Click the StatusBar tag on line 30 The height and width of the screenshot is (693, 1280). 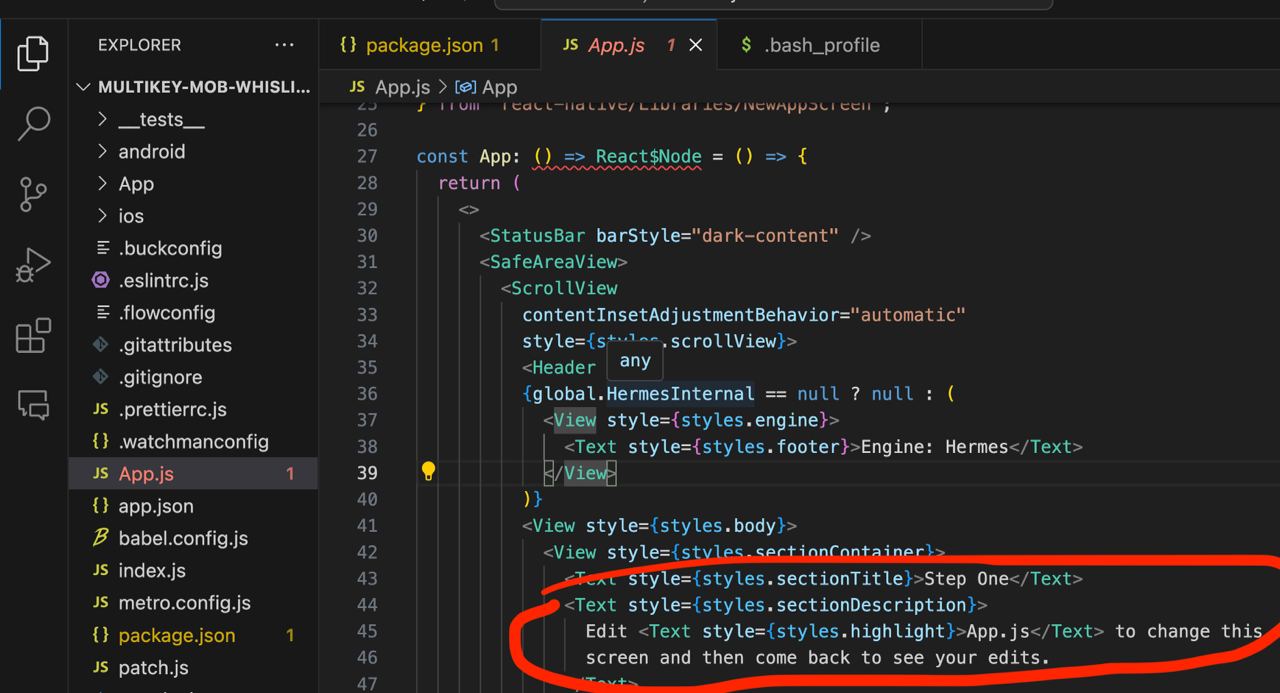537,236
